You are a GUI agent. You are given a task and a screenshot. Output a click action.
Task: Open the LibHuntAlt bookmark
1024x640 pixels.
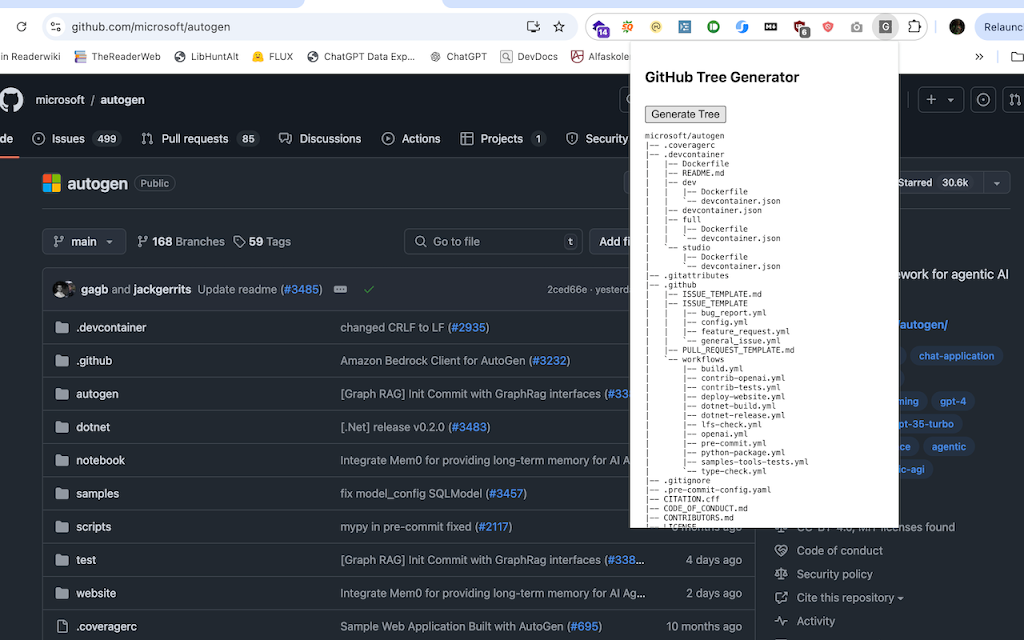[206, 57]
